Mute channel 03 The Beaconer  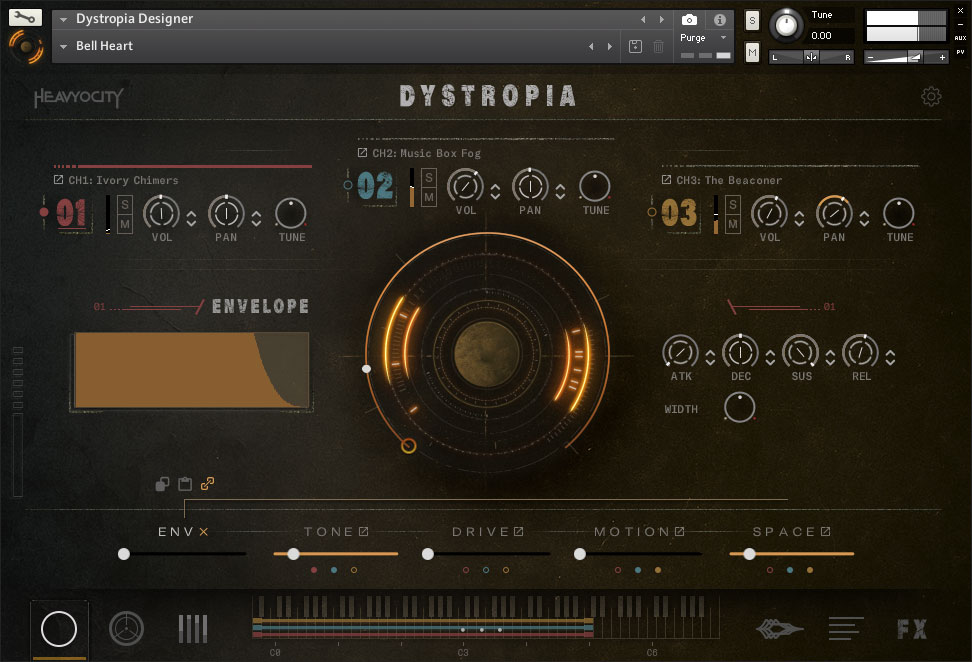click(733, 224)
